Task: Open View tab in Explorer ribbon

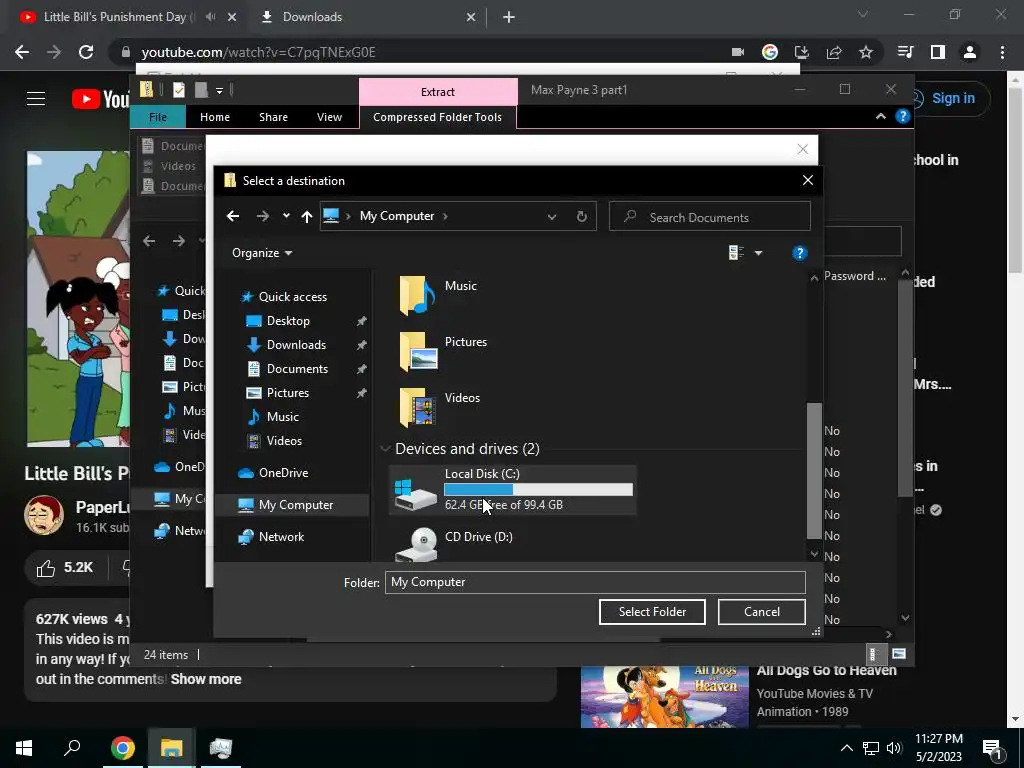Action: [329, 117]
